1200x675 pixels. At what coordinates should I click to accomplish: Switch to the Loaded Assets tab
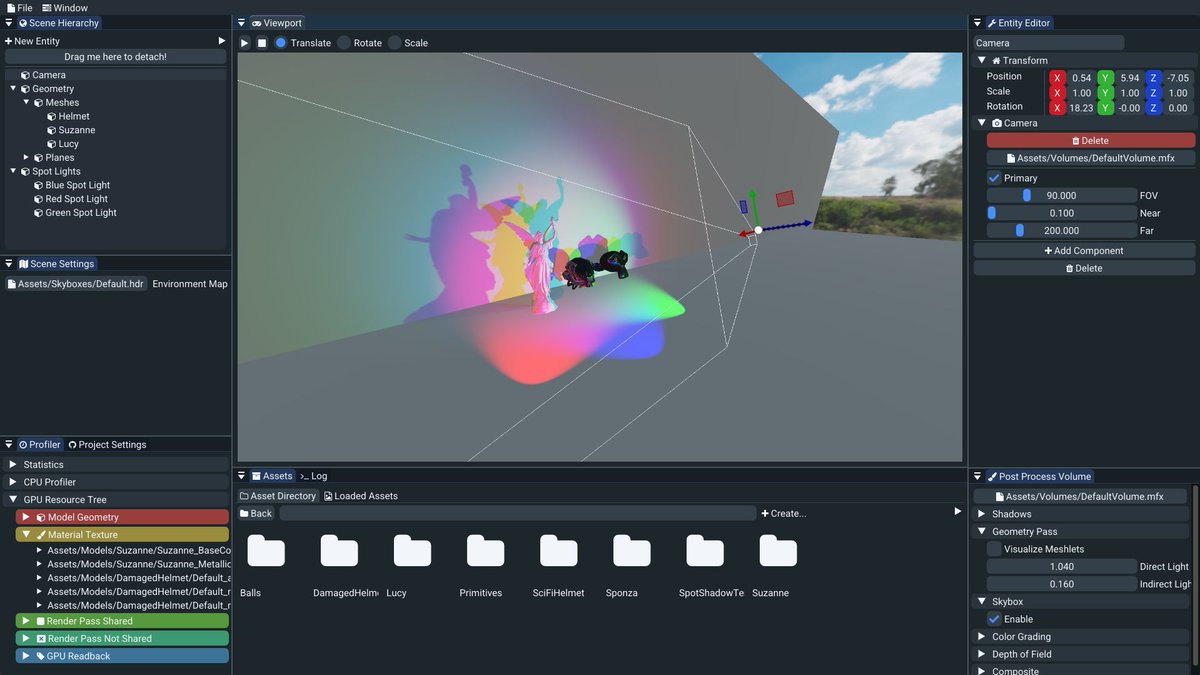pos(360,496)
